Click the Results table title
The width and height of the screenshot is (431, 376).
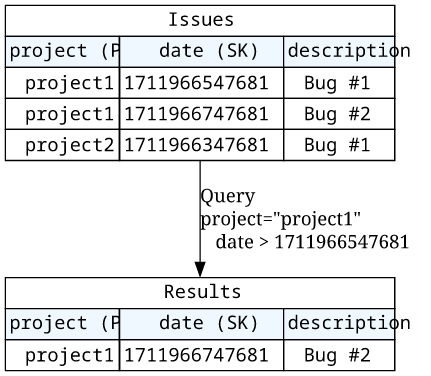202,292
